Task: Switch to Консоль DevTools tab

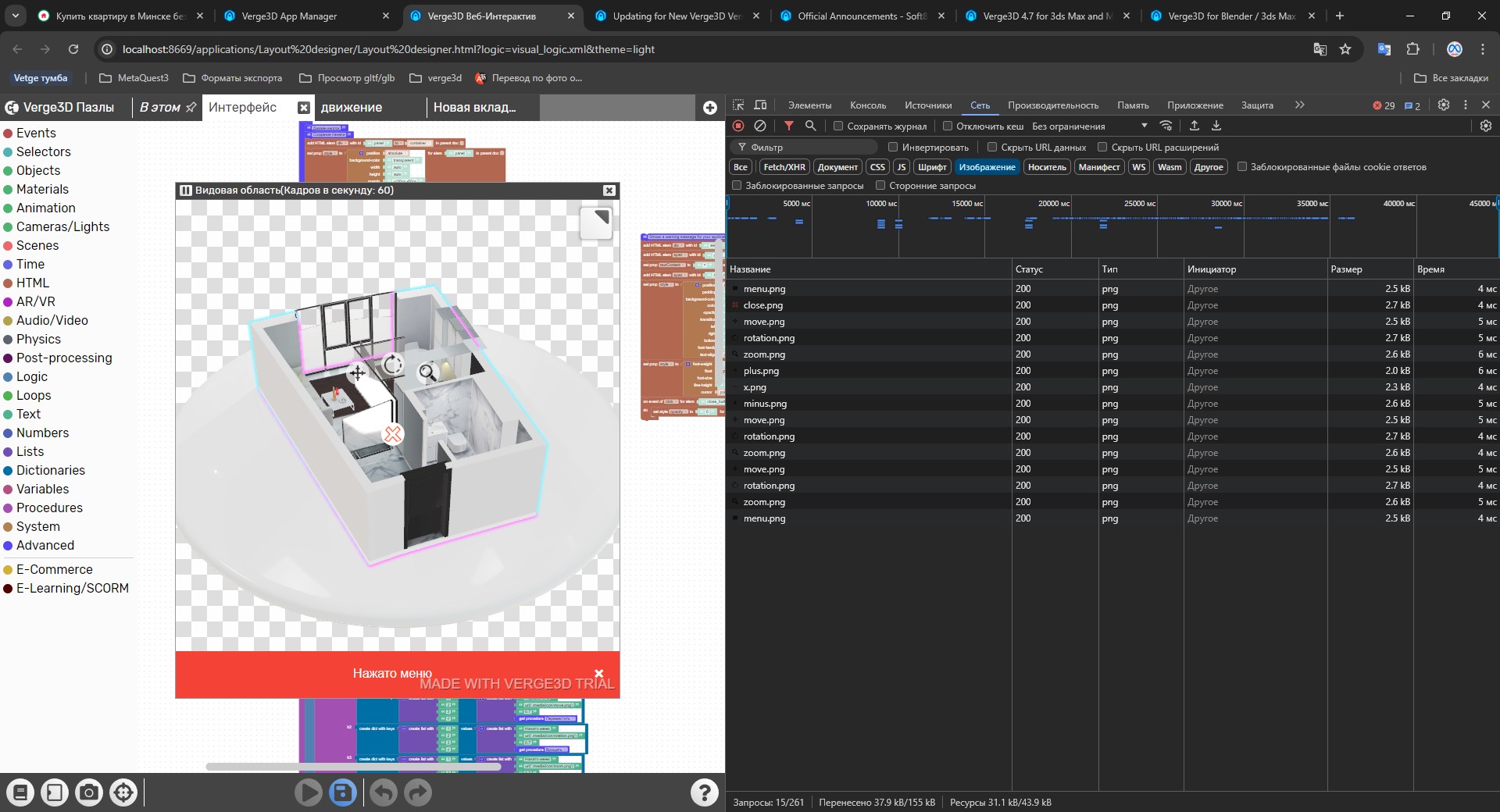Action: [868, 105]
